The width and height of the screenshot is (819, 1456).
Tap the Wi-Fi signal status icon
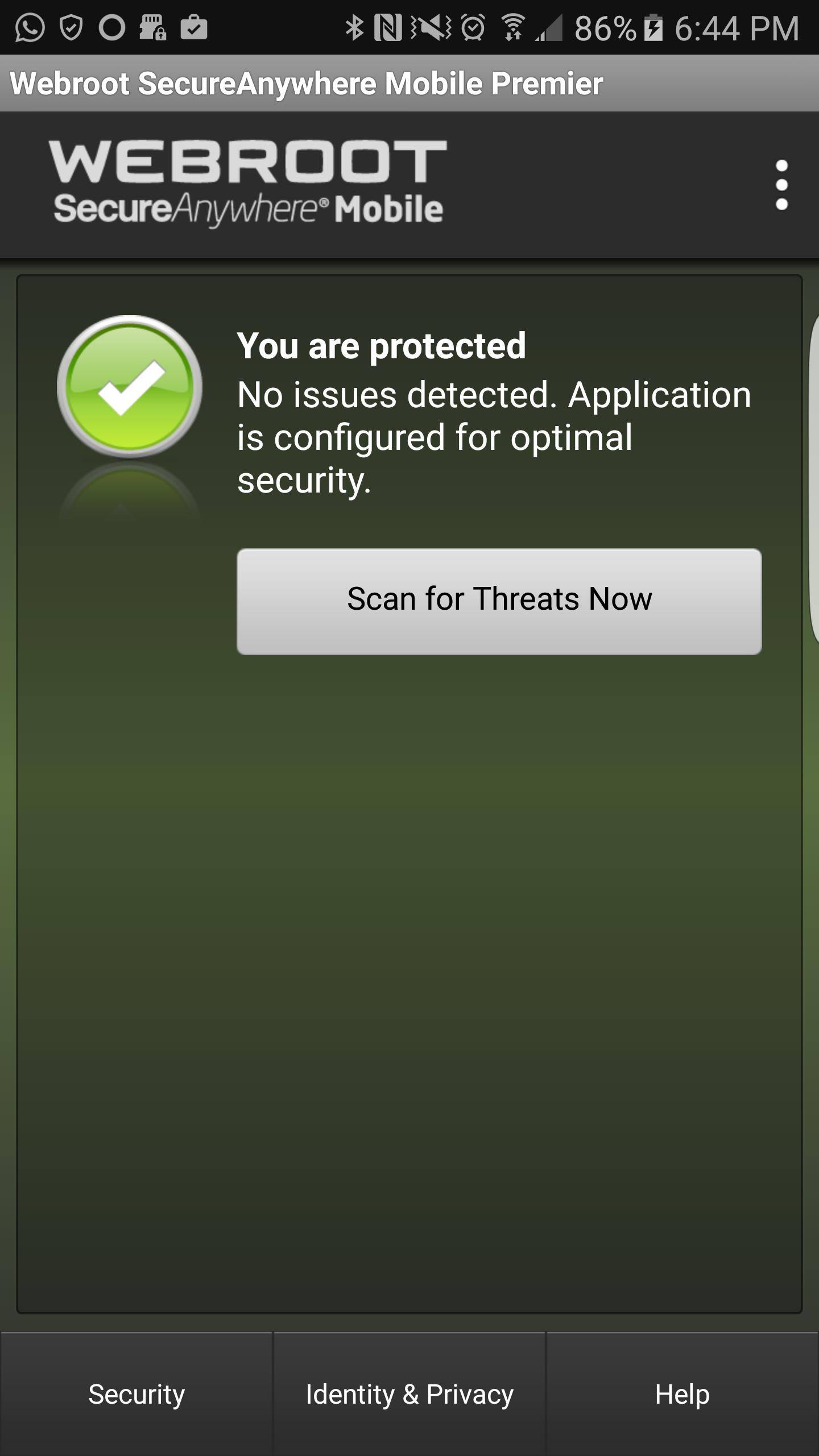(512, 28)
